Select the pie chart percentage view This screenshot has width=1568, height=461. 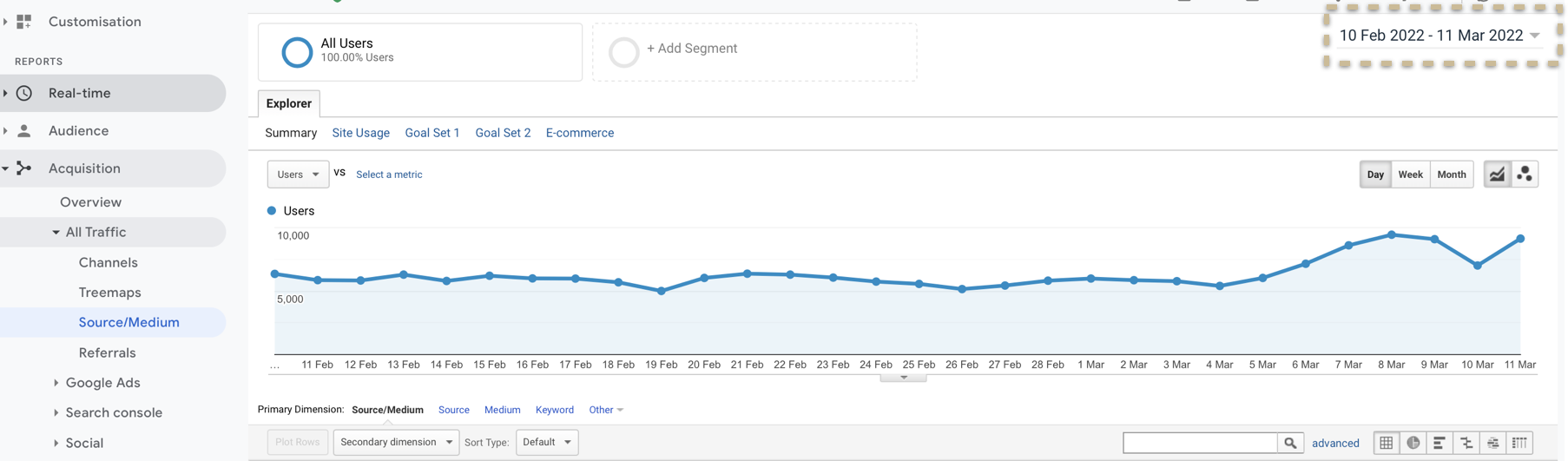pyautogui.click(x=1413, y=443)
